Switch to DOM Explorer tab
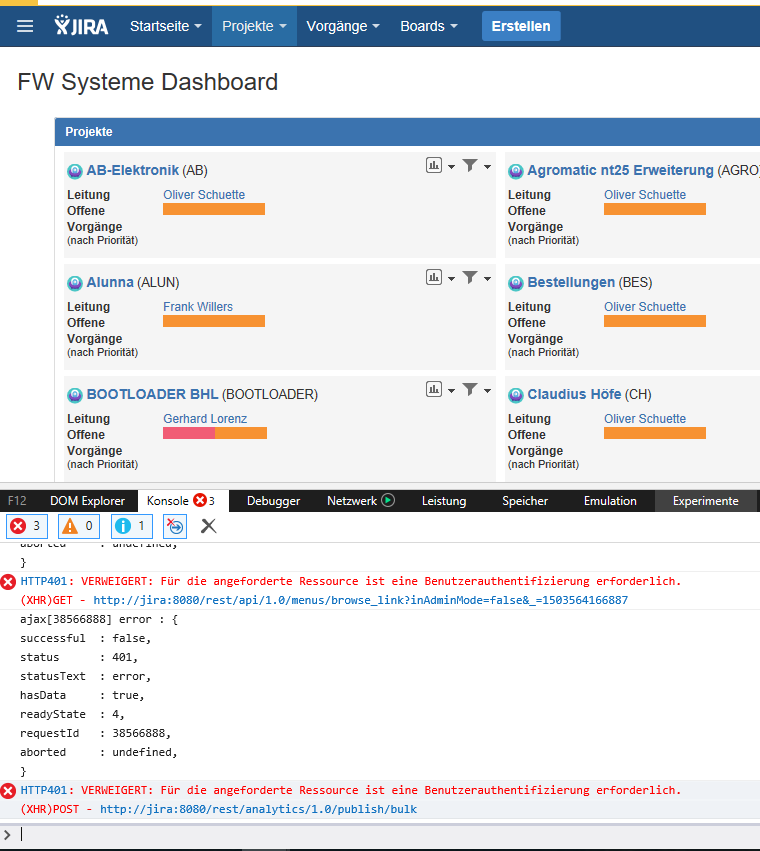This screenshot has width=760, height=851. click(x=87, y=501)
